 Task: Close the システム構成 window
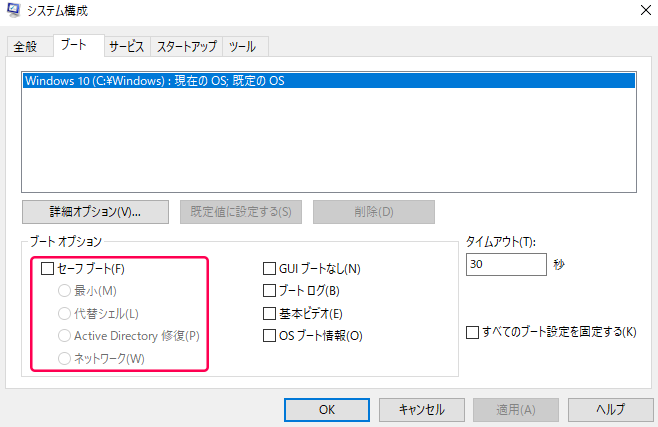pos(646,10)
